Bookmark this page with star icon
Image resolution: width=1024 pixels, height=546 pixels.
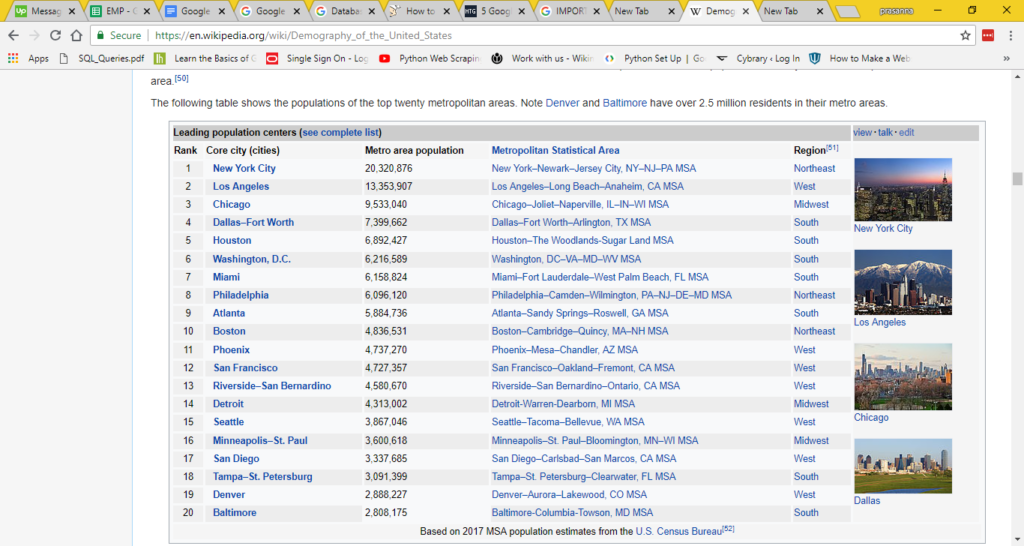pos(965,35)
